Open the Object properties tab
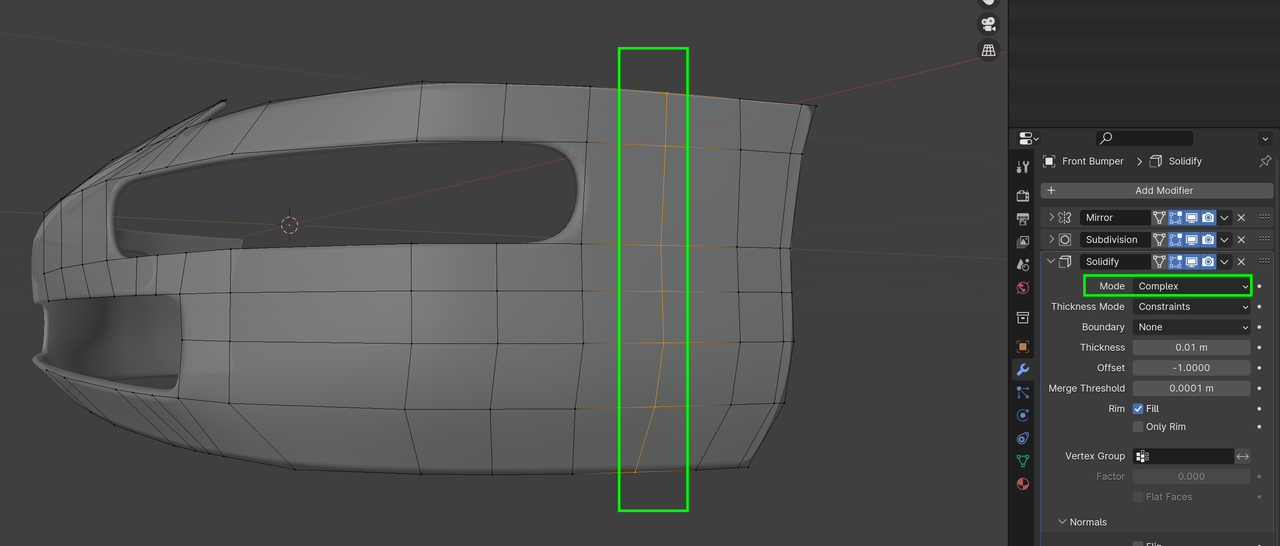1280x546 pixels. point(1022,347)
